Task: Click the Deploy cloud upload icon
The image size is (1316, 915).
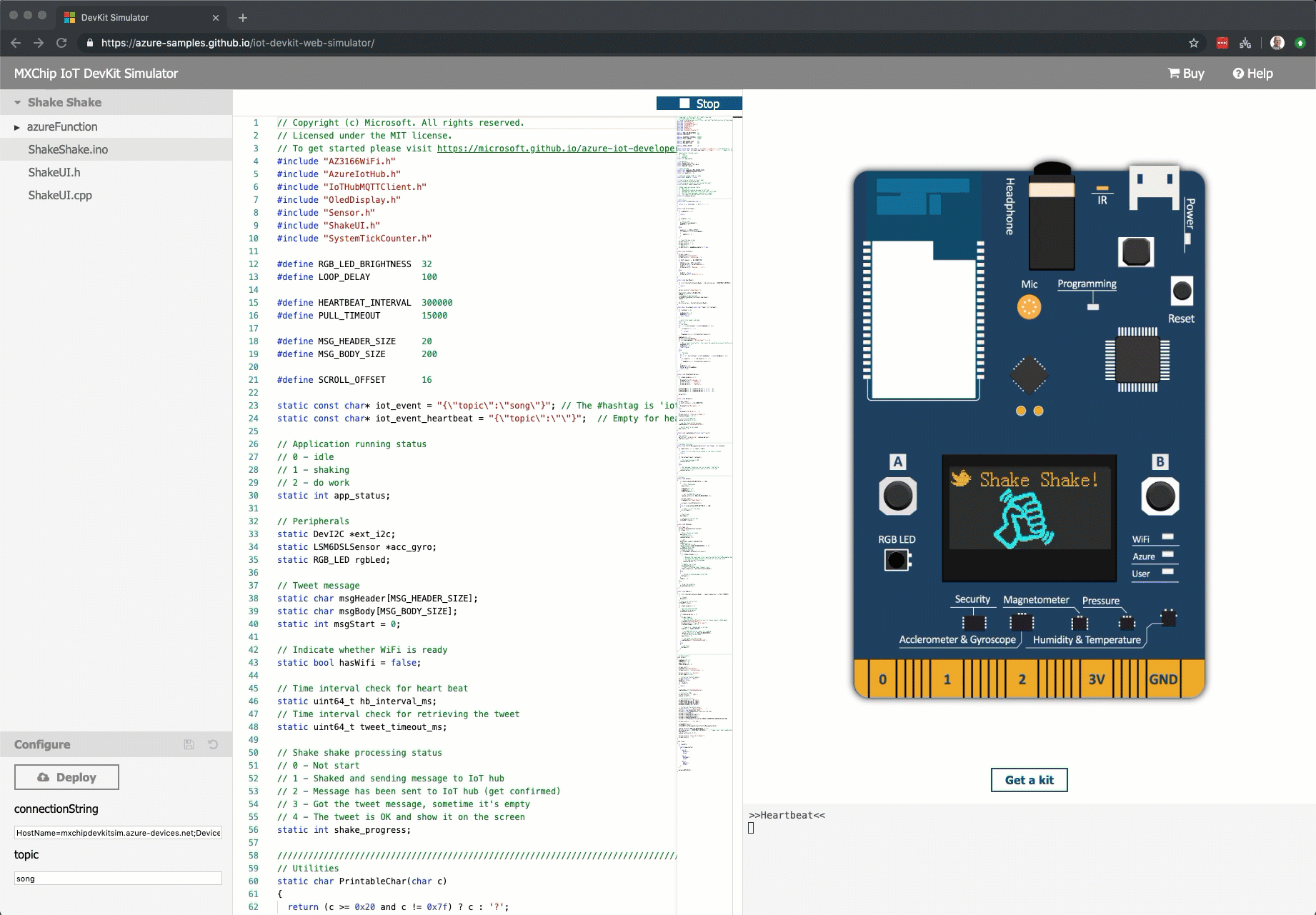Action: [x=44, y=777]
